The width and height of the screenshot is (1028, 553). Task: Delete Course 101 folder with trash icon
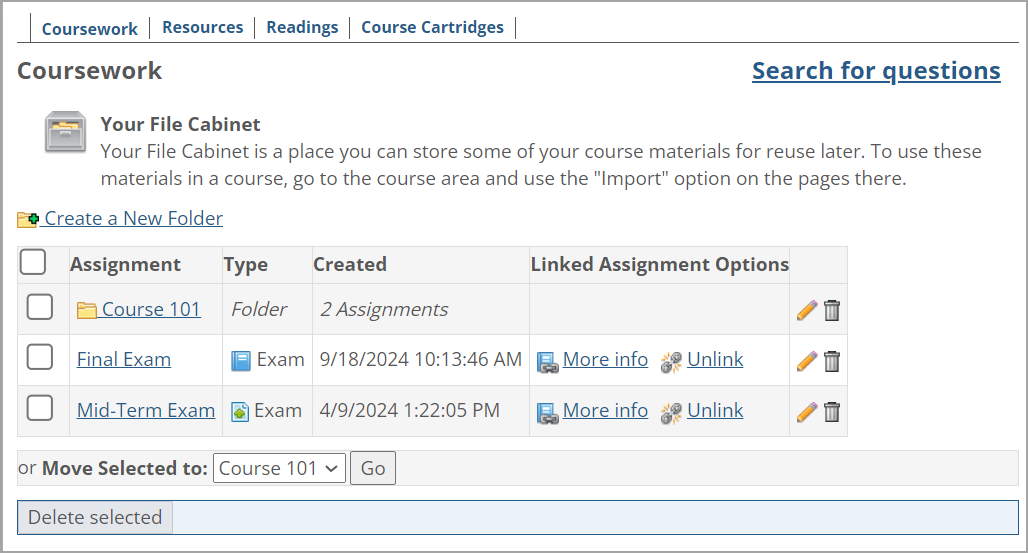click(832, 310)
